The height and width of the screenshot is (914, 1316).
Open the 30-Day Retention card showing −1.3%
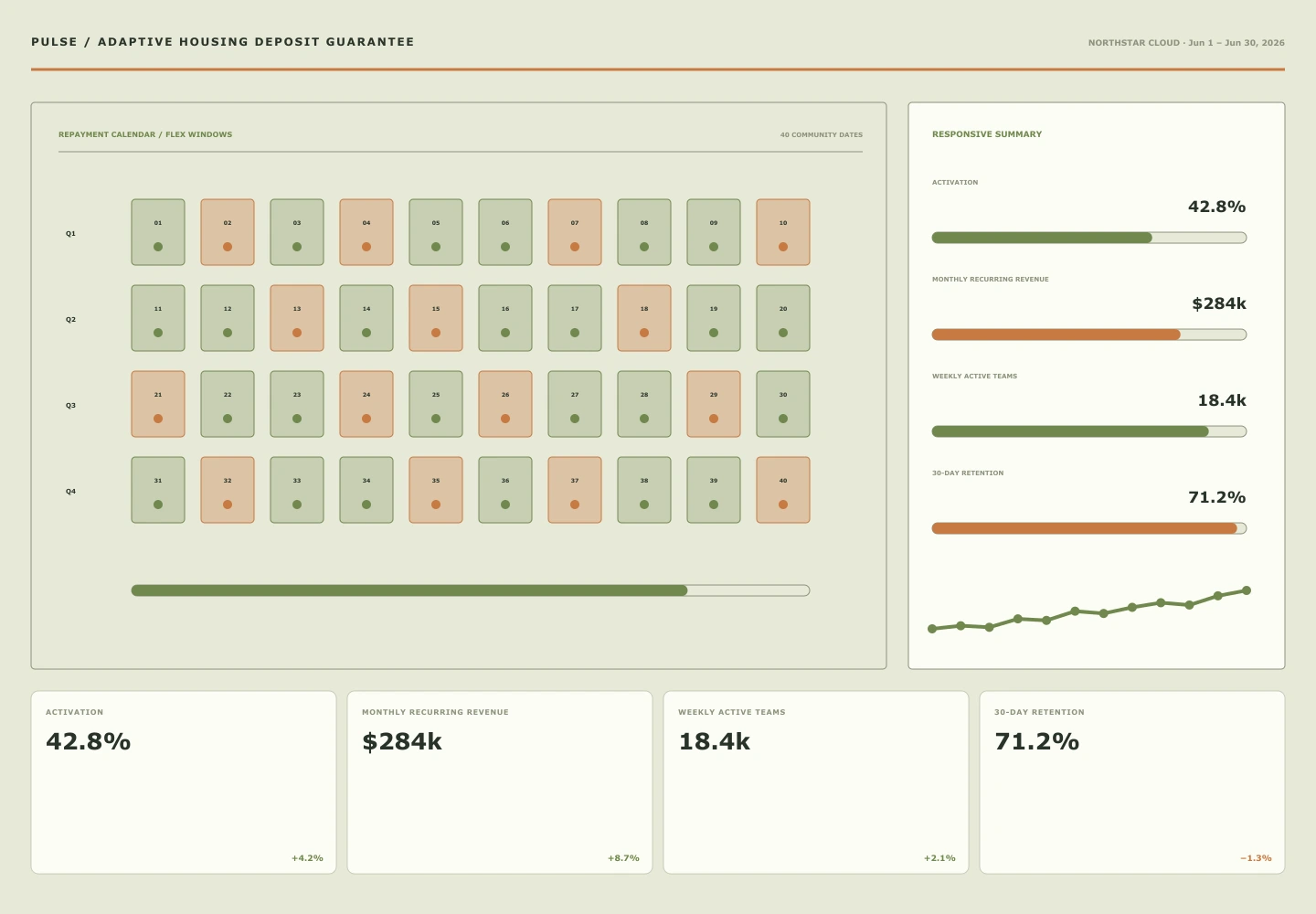1132,782
